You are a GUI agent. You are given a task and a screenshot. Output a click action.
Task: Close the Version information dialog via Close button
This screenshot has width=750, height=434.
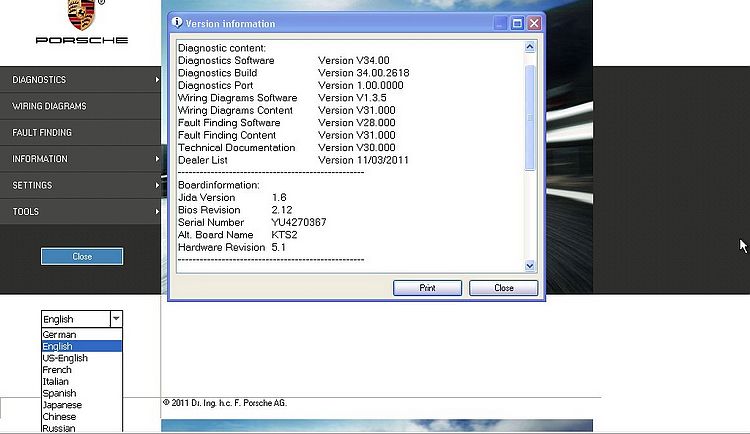(504, 288)
